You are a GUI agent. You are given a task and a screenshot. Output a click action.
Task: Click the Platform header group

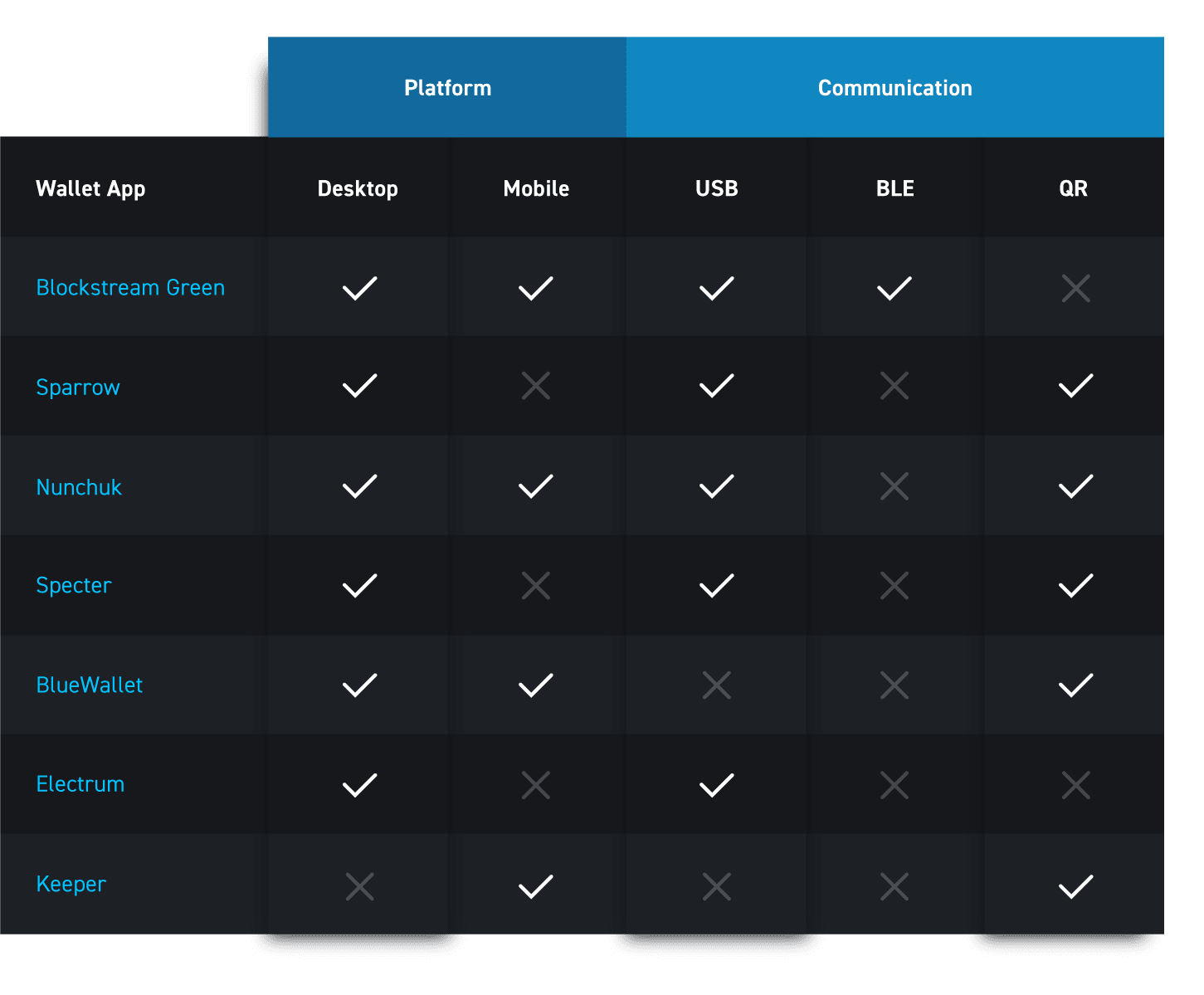pos(447,87)
